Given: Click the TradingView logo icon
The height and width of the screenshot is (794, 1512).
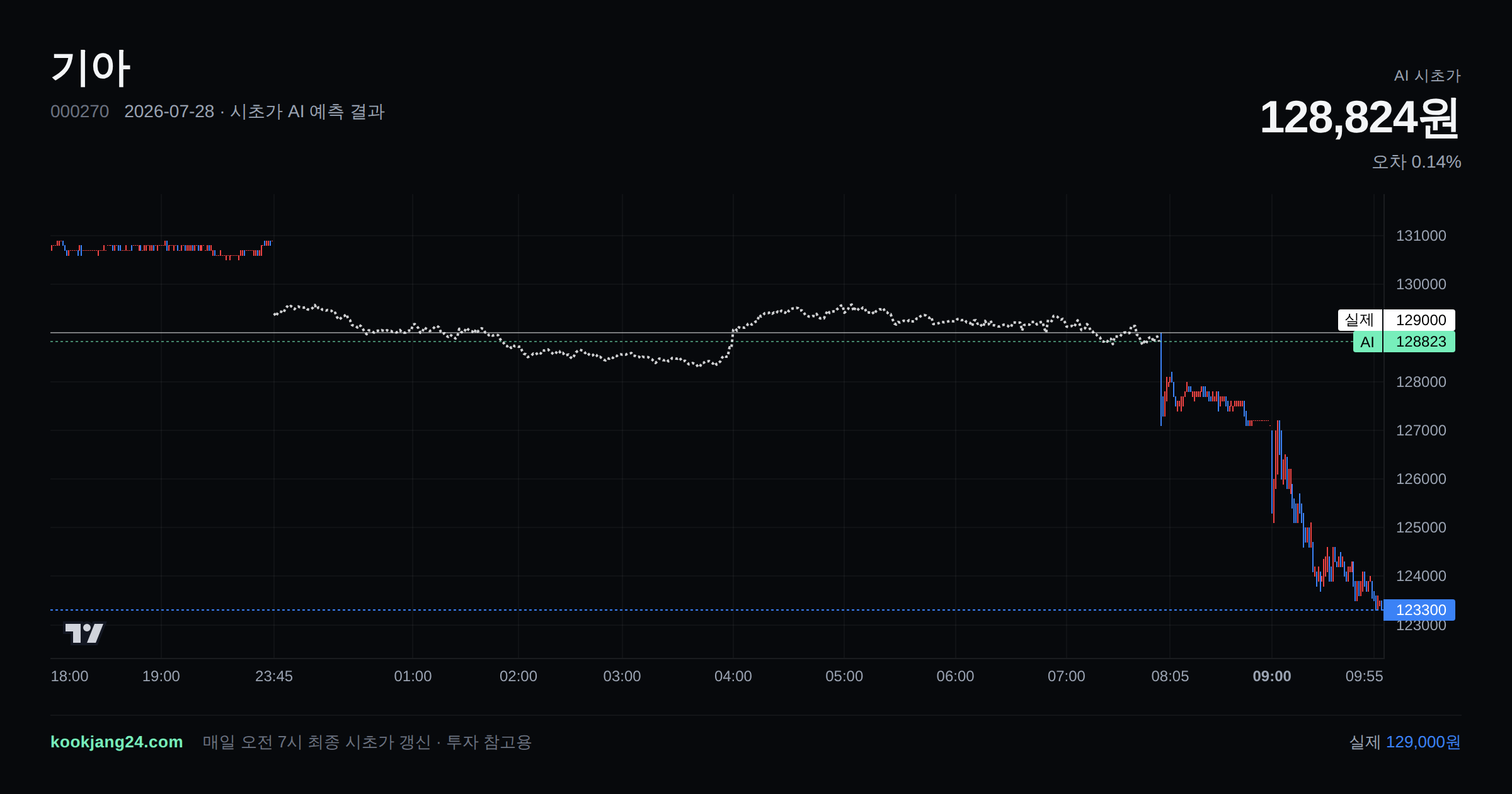Looking at the screenshot, I should [84, 633].
